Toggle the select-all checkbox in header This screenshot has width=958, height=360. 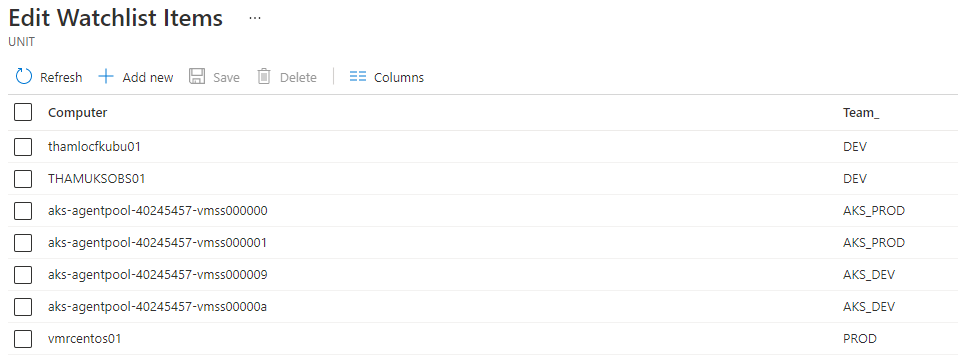tap(23, 112)
